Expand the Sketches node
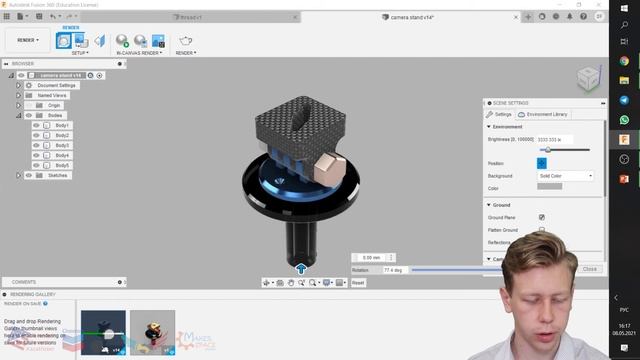Viewport: 640px width, 360px height. tap(18, 176)
